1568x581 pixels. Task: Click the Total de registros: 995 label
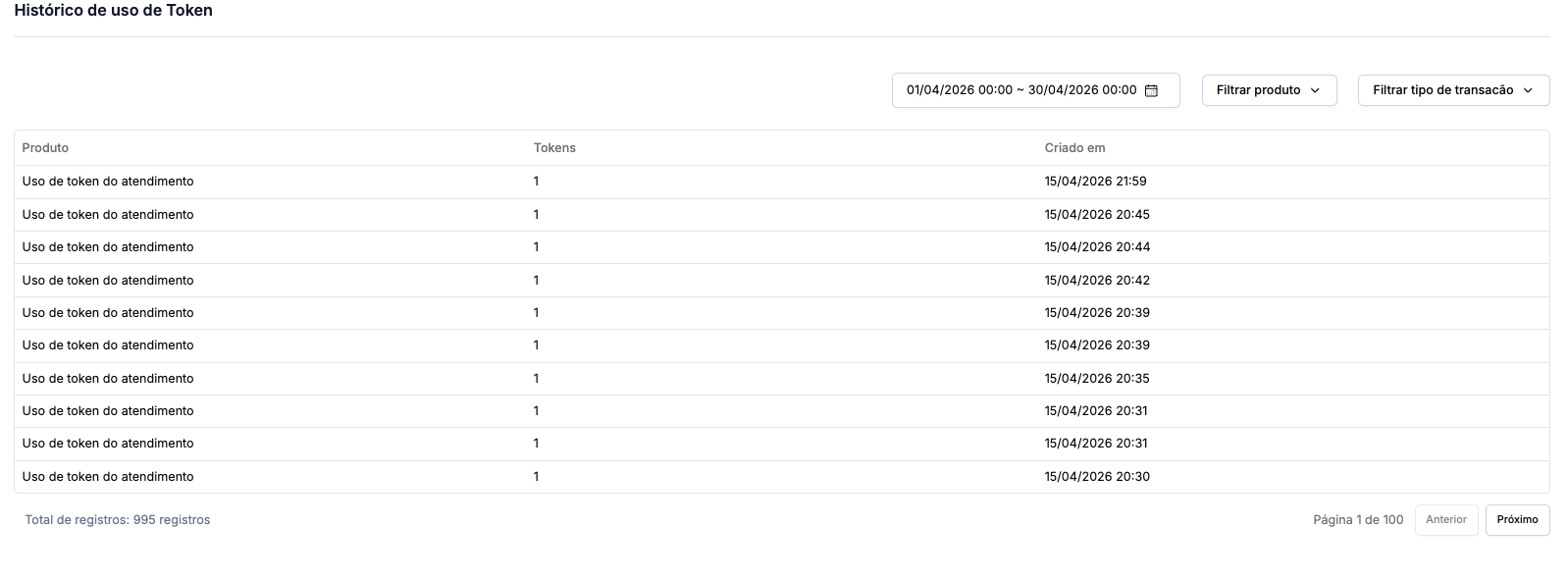pyautogui.click(x=118, y=520)
